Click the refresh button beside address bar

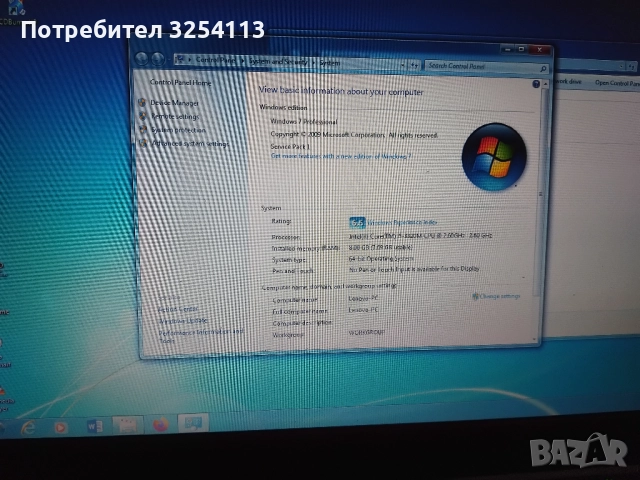[x=414, y=65]
